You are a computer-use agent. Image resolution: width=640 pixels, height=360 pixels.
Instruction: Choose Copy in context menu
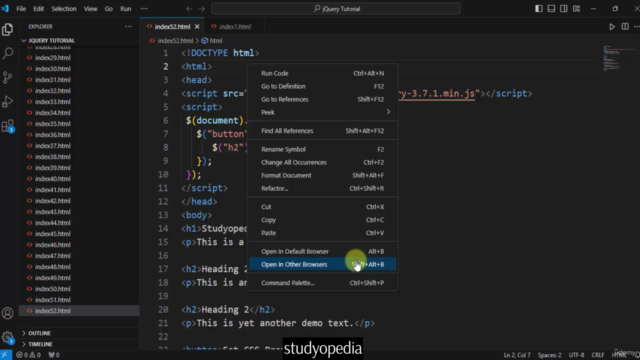322,220
